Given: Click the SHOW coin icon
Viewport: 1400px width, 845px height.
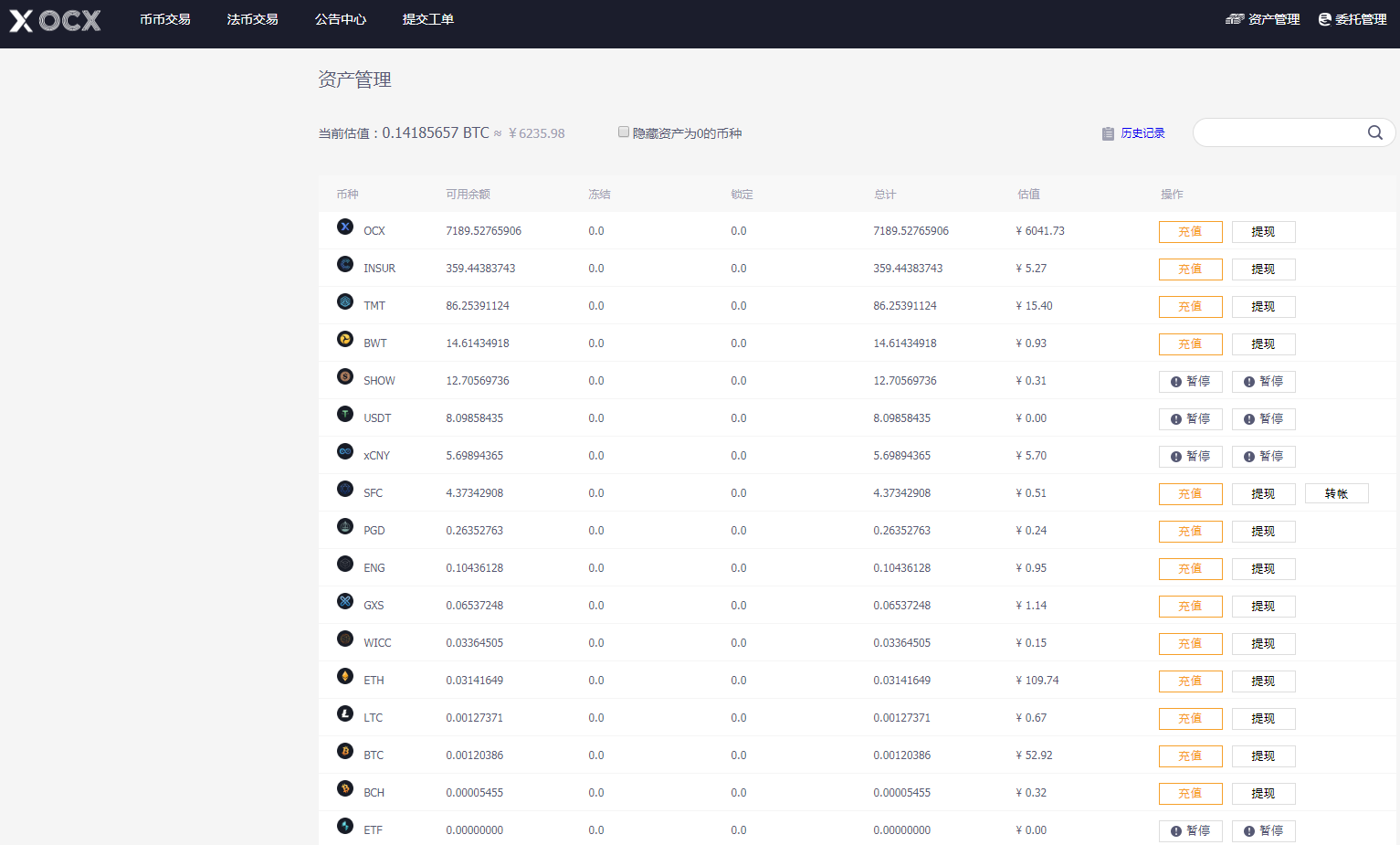Looking at the screenshot, I should [x=345, y=376].
